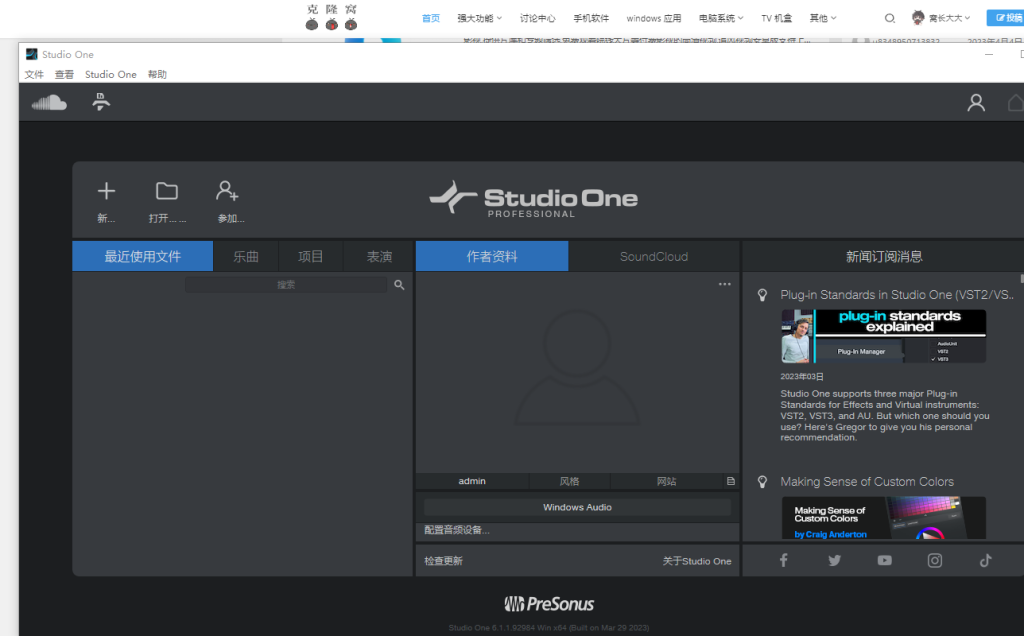Click 配置音频设备 link
The height and width of the screenshot is (636, 1024).
click(x=456, y=530)
